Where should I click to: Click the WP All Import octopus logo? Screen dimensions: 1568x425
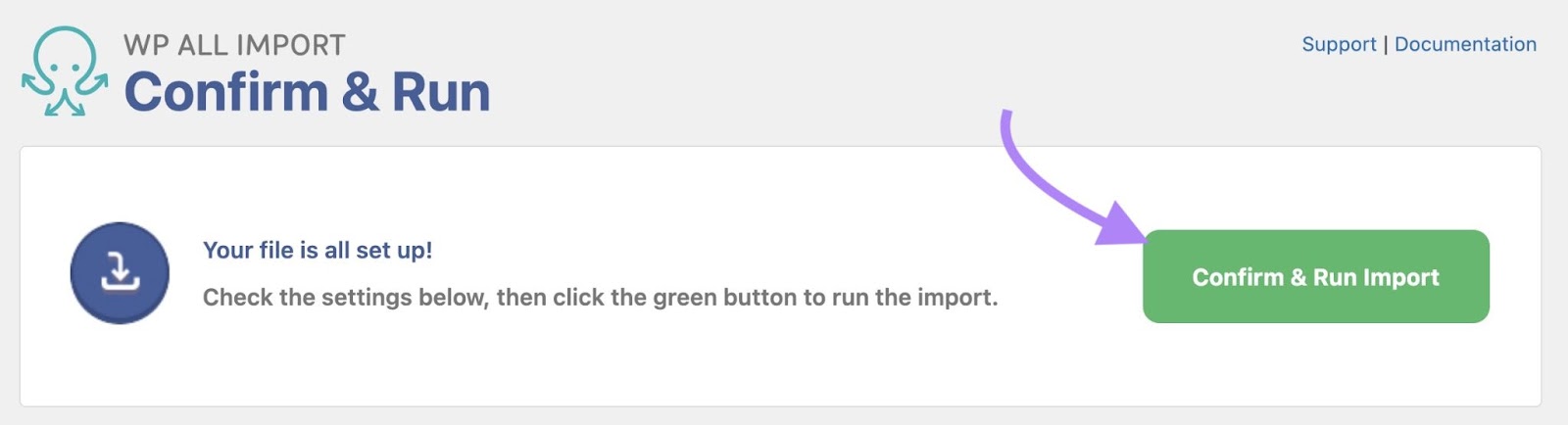[x=65, y=71]
